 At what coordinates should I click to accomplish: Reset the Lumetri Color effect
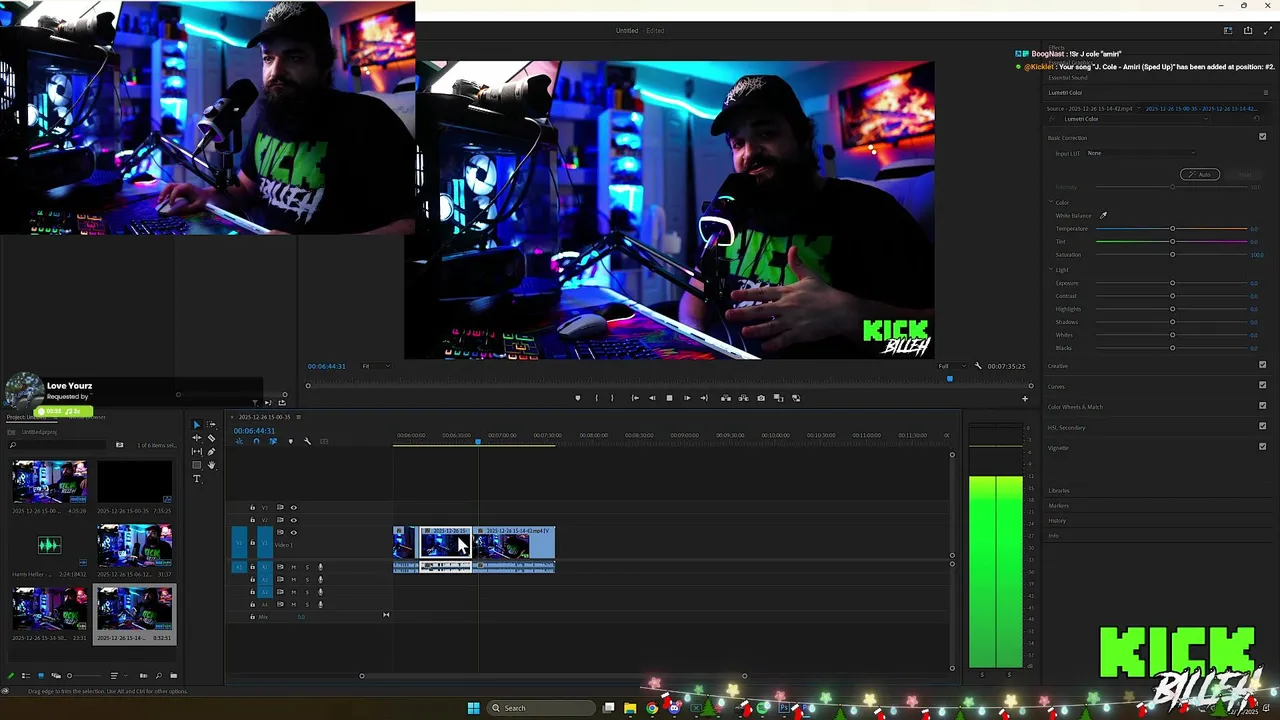[1257, 118]
